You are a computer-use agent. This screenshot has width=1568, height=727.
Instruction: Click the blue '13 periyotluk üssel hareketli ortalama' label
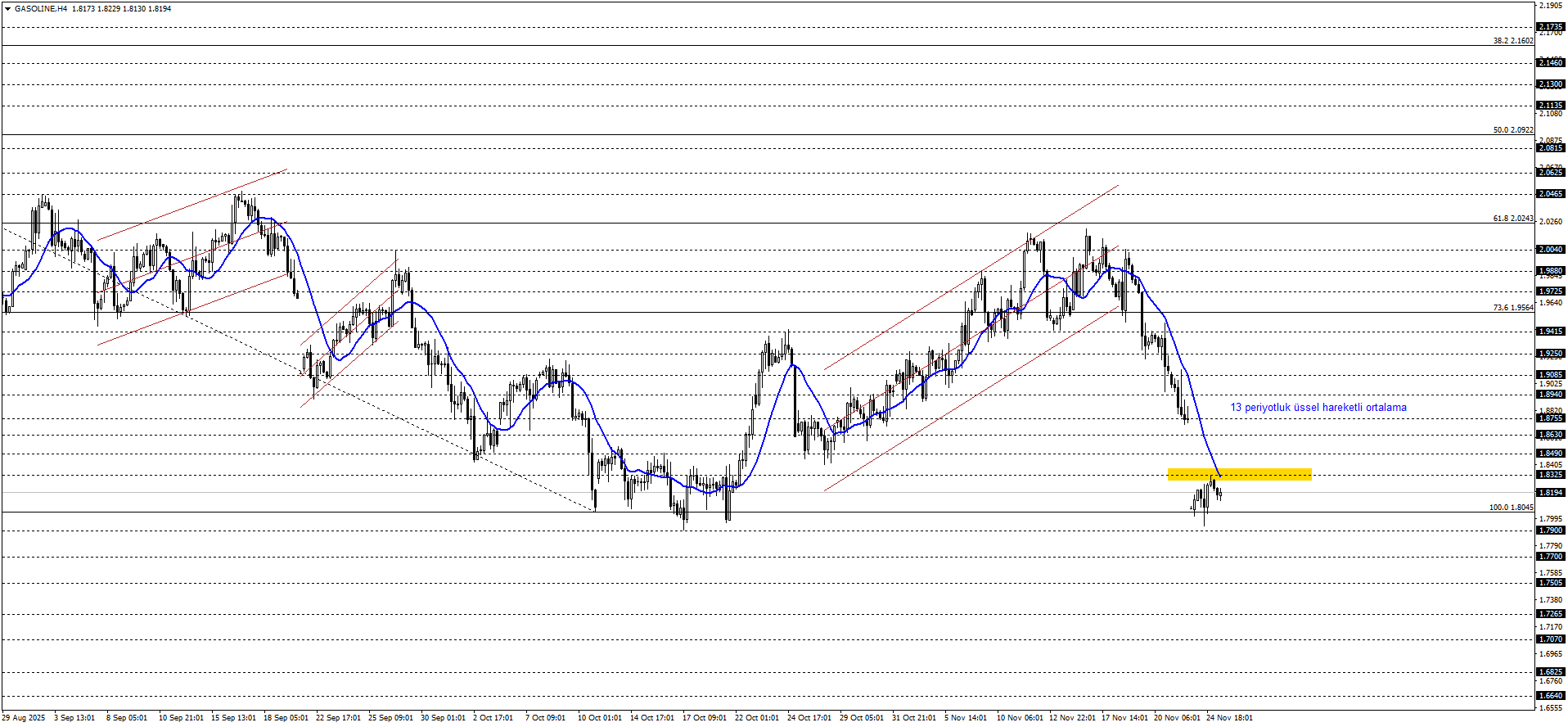(1318, 407)
